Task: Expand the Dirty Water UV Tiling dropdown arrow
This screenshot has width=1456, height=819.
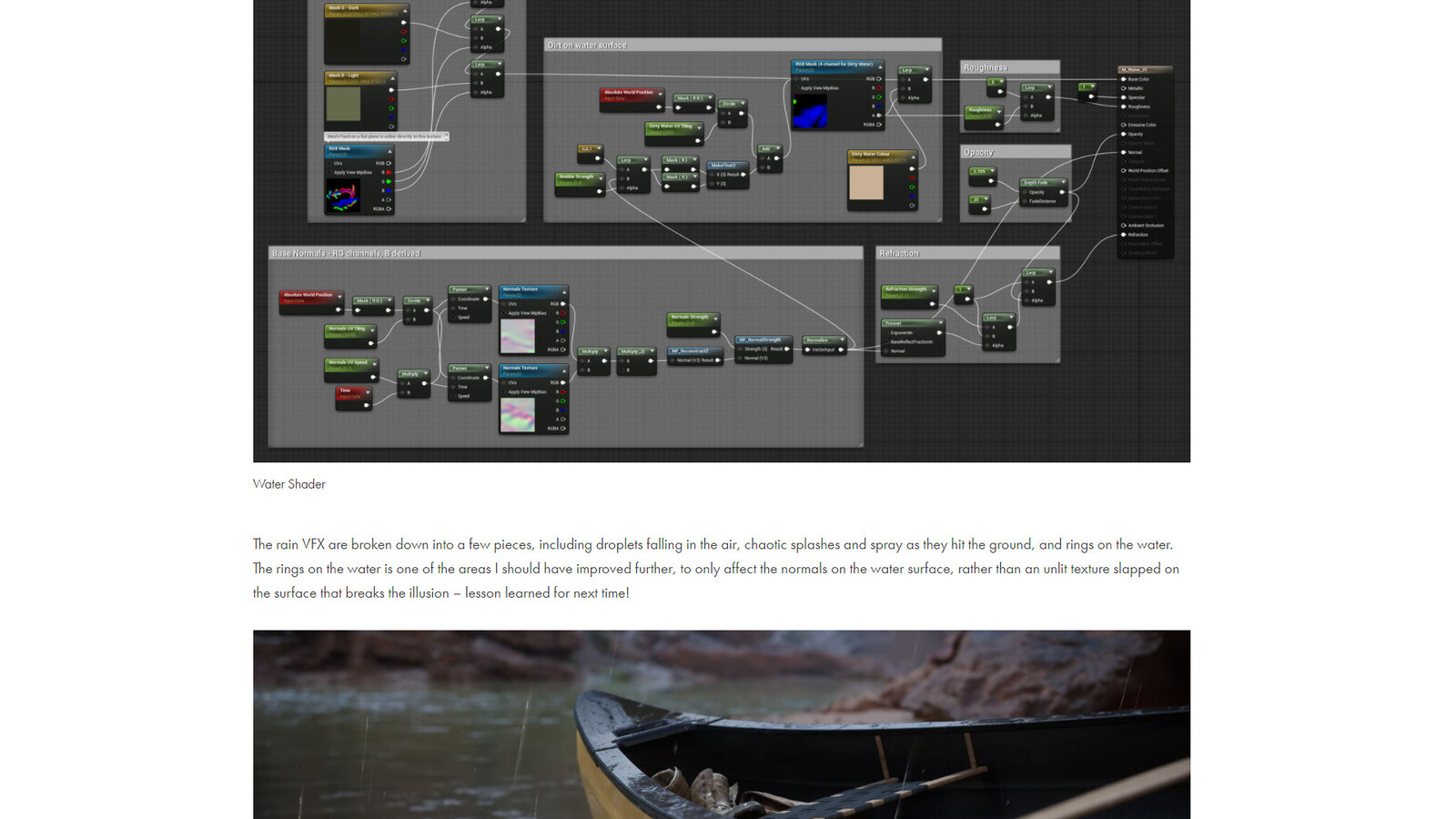Action: (698, 126)
